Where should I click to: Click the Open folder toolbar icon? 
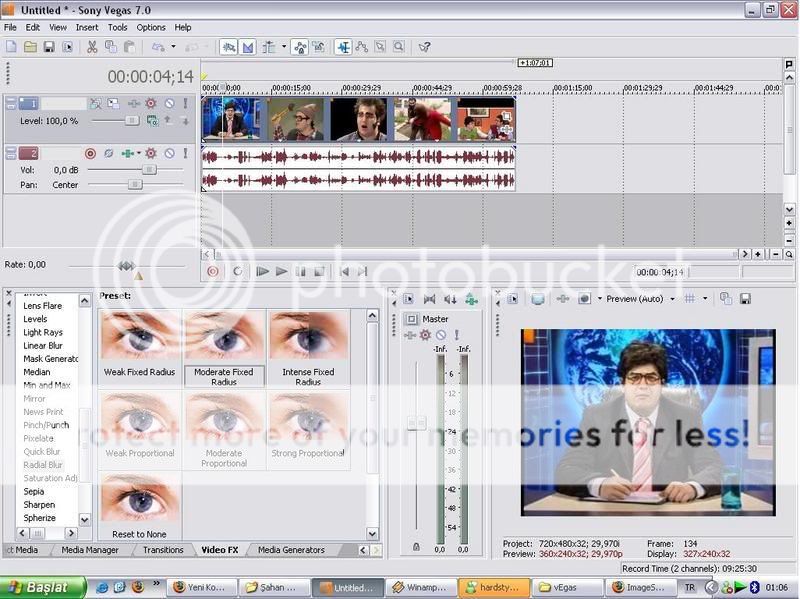(x=30, y=47)
